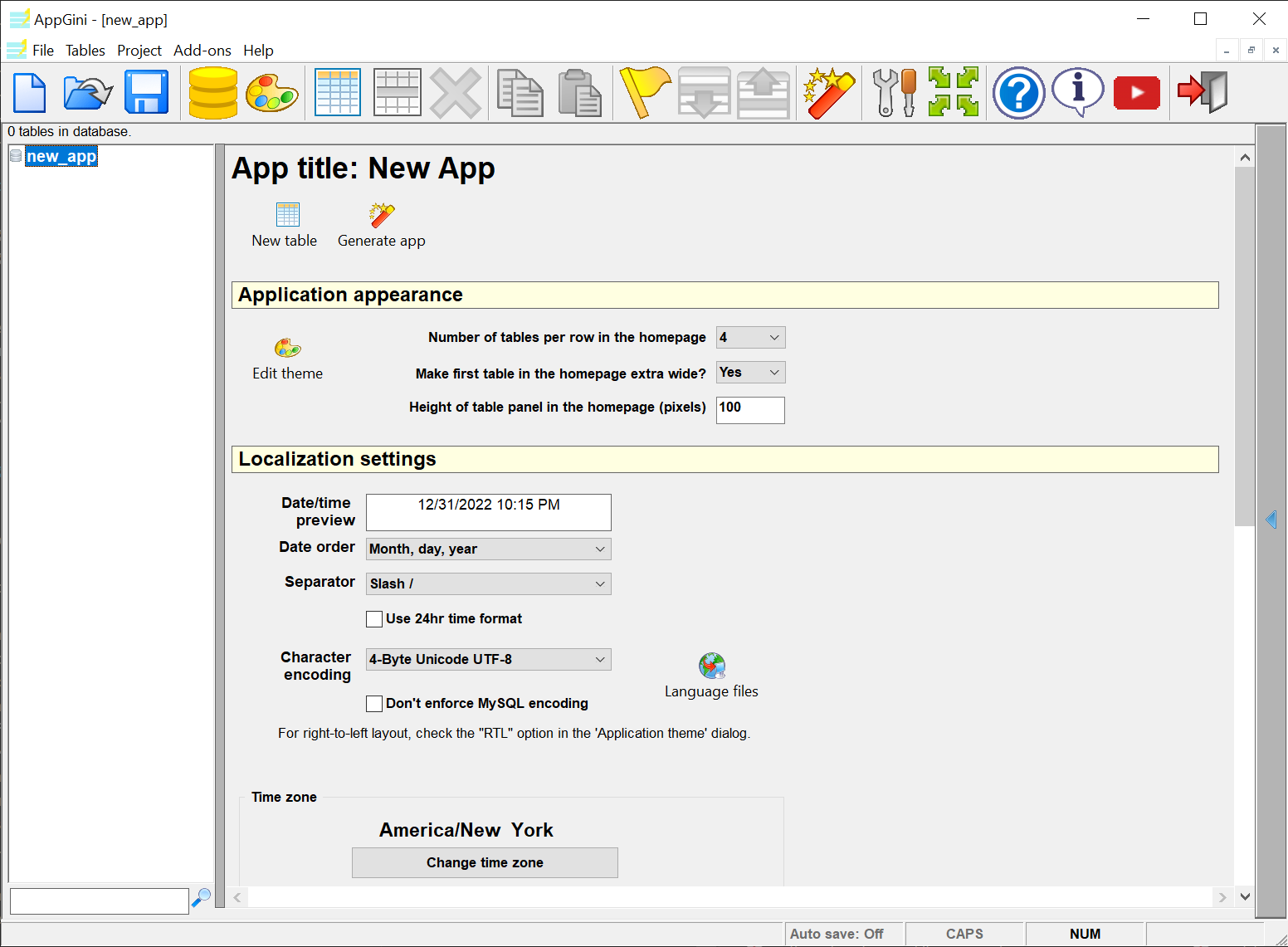This screenshot has height=947, width=1288.
Task: Open project using the folder icon
Action: tap(87, 92)
